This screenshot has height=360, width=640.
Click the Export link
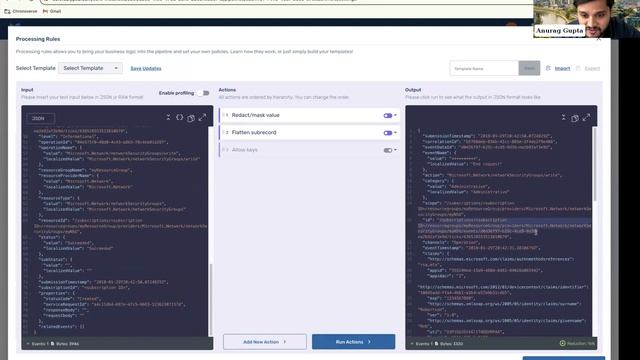592,69
